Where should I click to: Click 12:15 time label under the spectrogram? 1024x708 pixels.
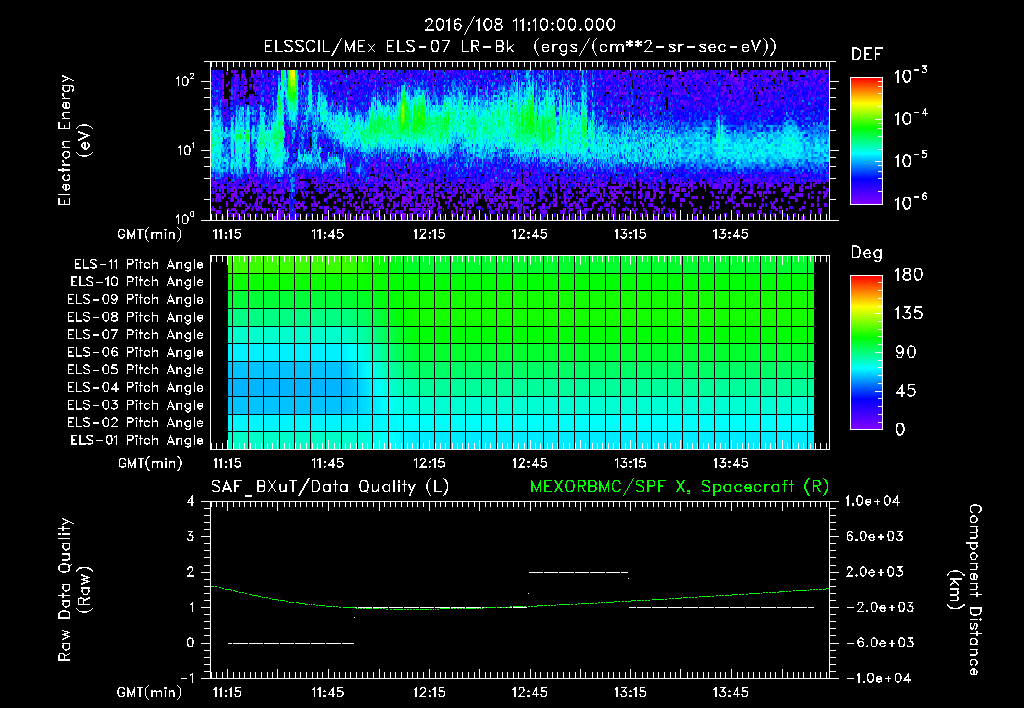(x=428, y=234)
